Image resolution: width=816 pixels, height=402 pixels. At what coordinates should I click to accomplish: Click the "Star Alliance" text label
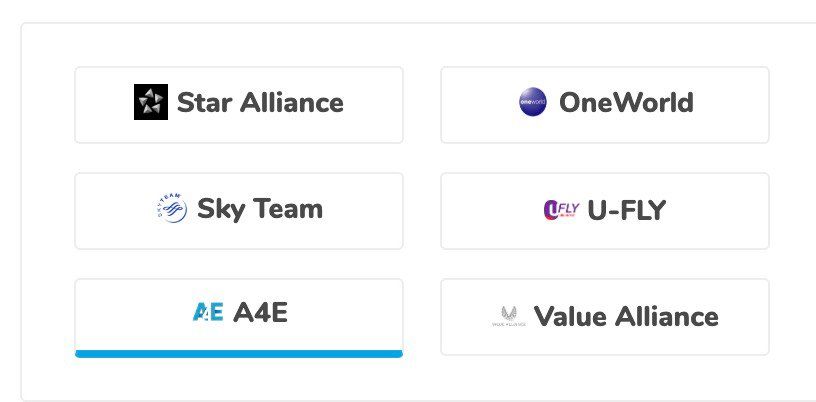(x=260, y=102)
